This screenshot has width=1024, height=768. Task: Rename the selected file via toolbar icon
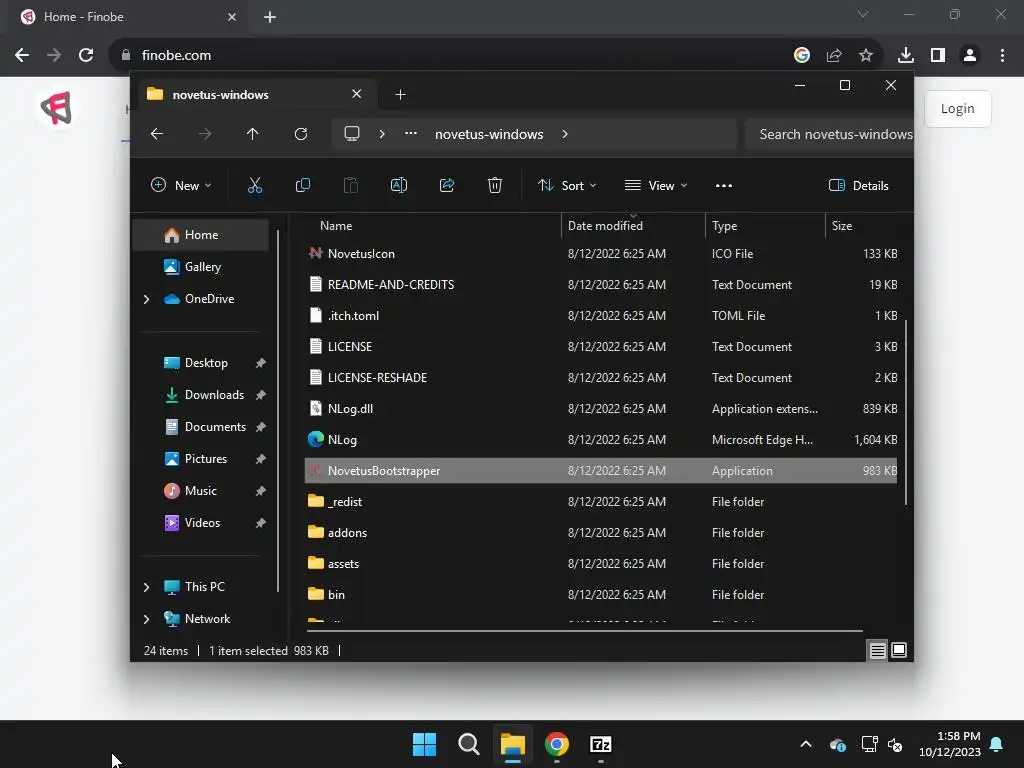398,185
